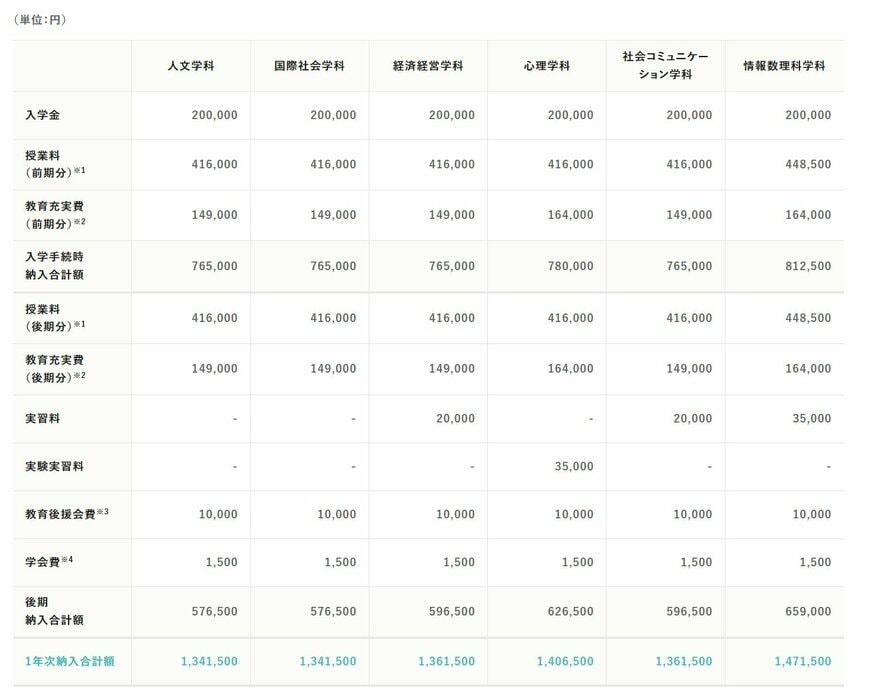Click the 35,000 実験実習料 cell for 心理学科

[574, 467]
